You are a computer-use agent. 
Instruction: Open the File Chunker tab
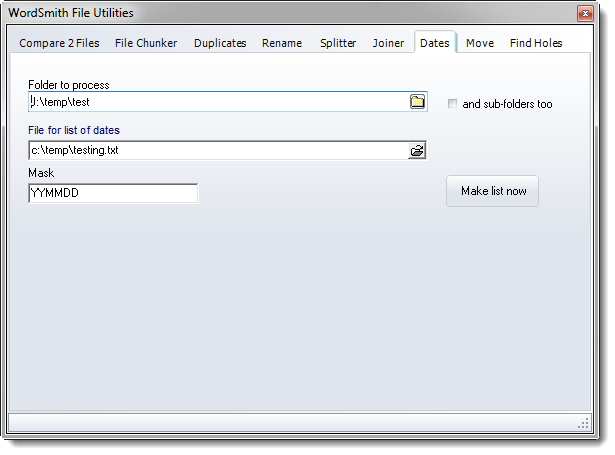[x=147, y=43]
